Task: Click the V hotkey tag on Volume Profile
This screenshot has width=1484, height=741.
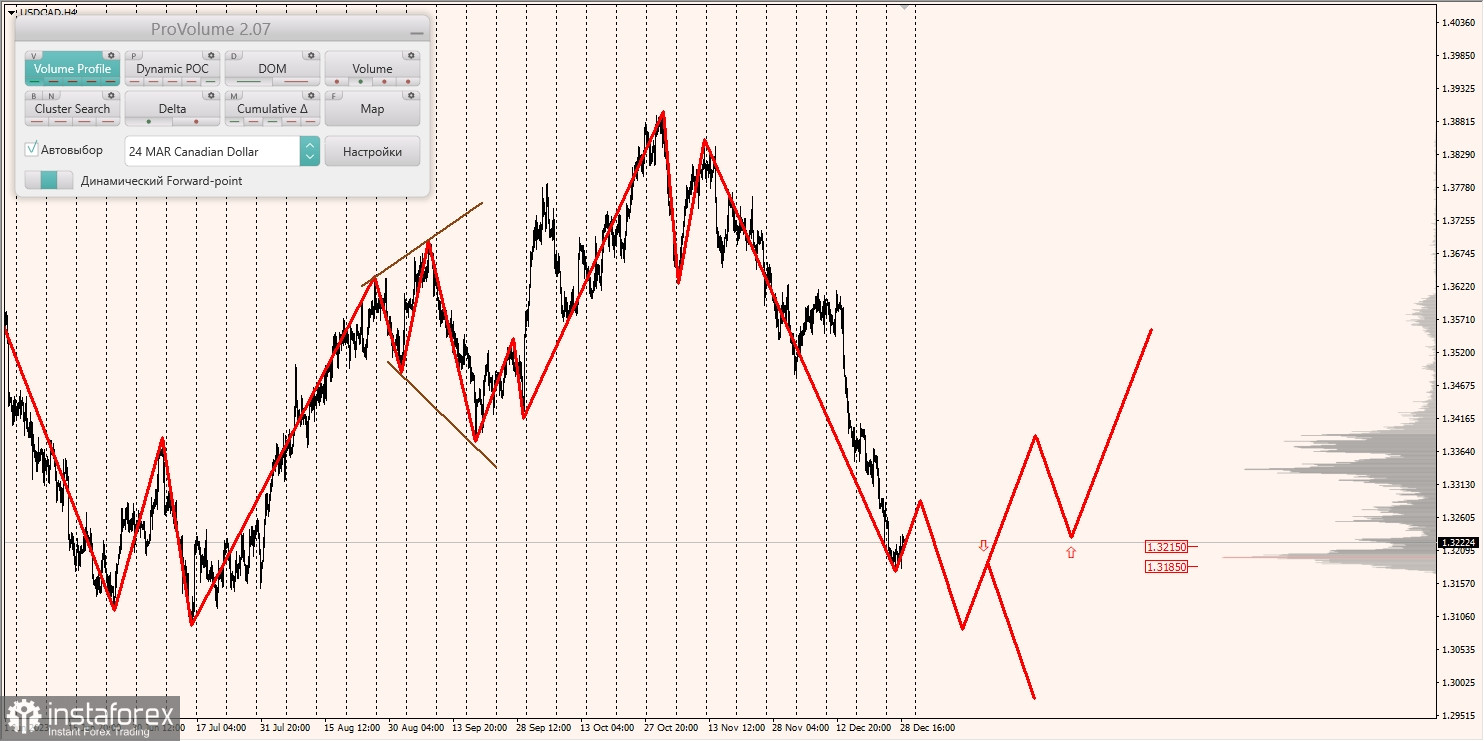Action: [x=33, y=56]
